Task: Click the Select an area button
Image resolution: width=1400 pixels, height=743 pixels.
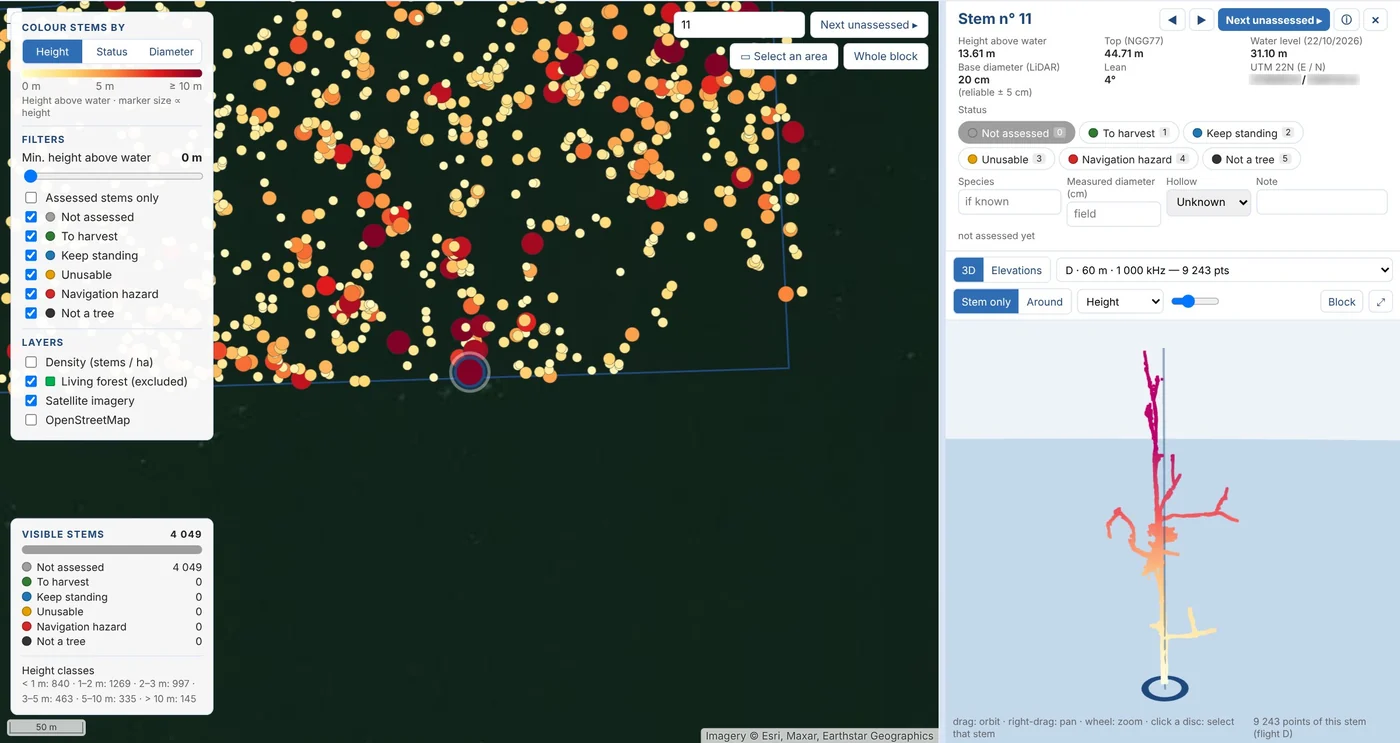Action: [784, 56]
